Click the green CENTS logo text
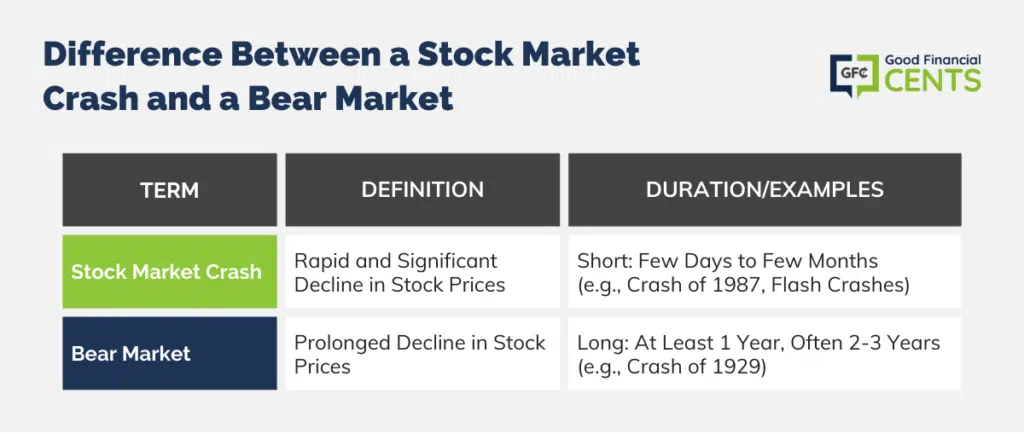This screenshot has width=1024, height=434. 933,81
